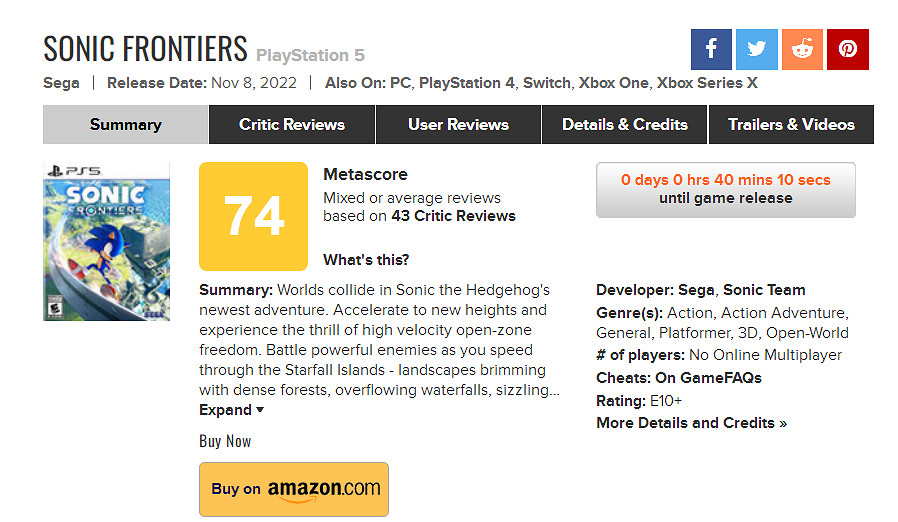898x522 pixels.
Task: Click the What's this? link
Action: (x=366, y=260)
